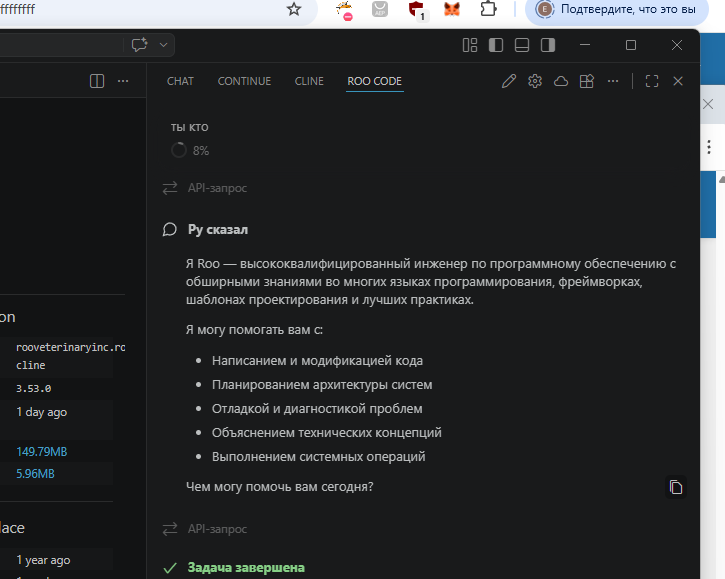
Task: Open editor more actions ellipsis
Action: point(123,81)
